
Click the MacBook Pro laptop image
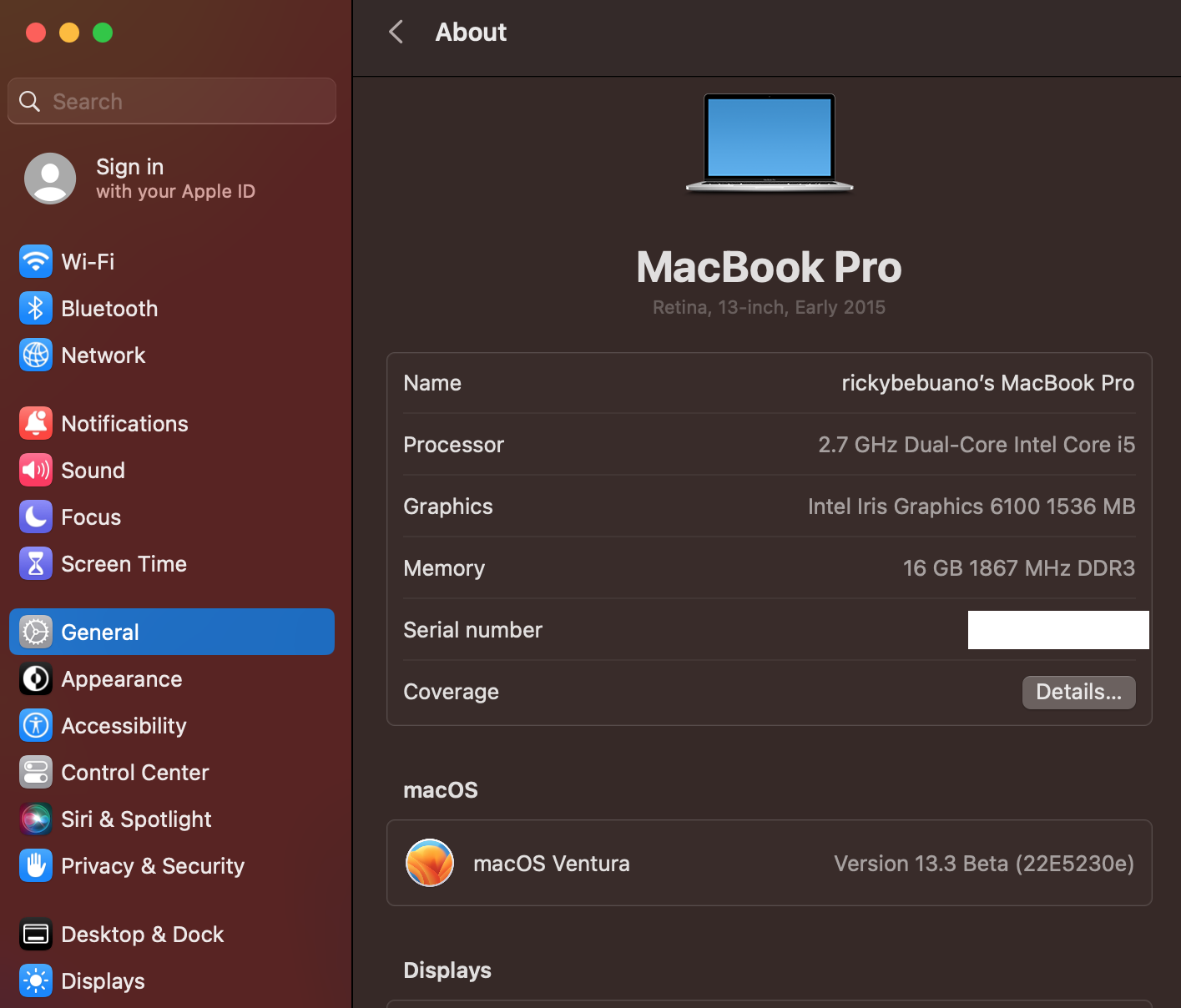769,143
